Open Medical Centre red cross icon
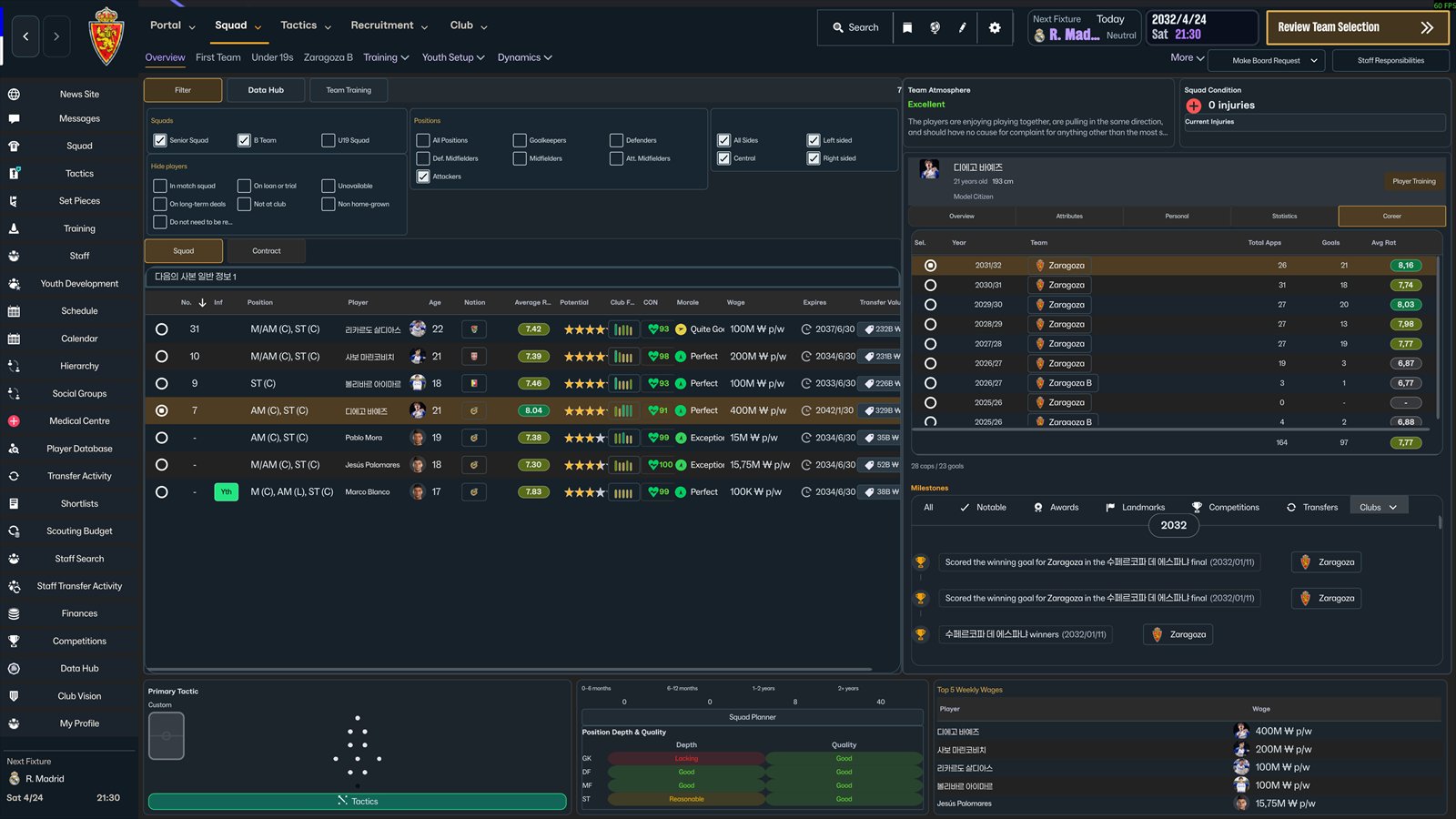This screenshot has width=1456, height=819. click(14, 421)
